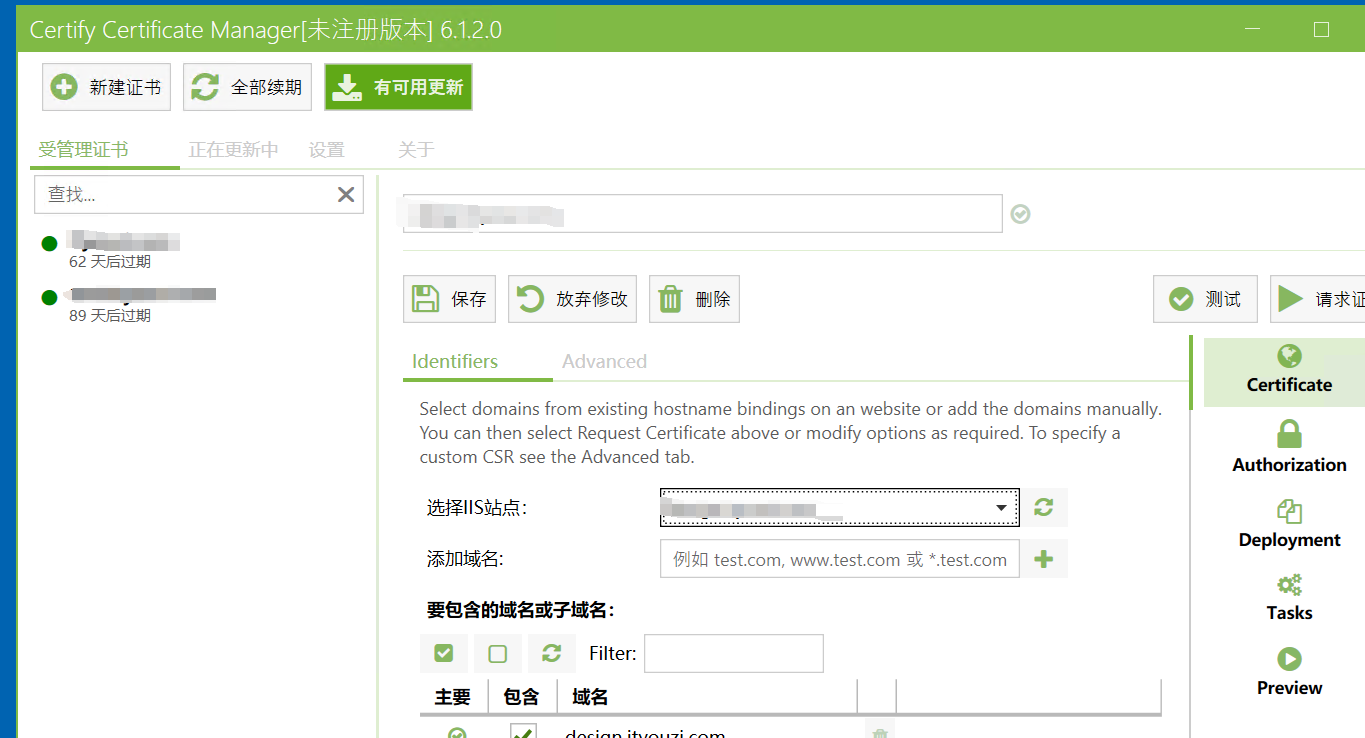Switch to Identifiers tab
This screenshot has height=738, width=1365.
point(455,361)
